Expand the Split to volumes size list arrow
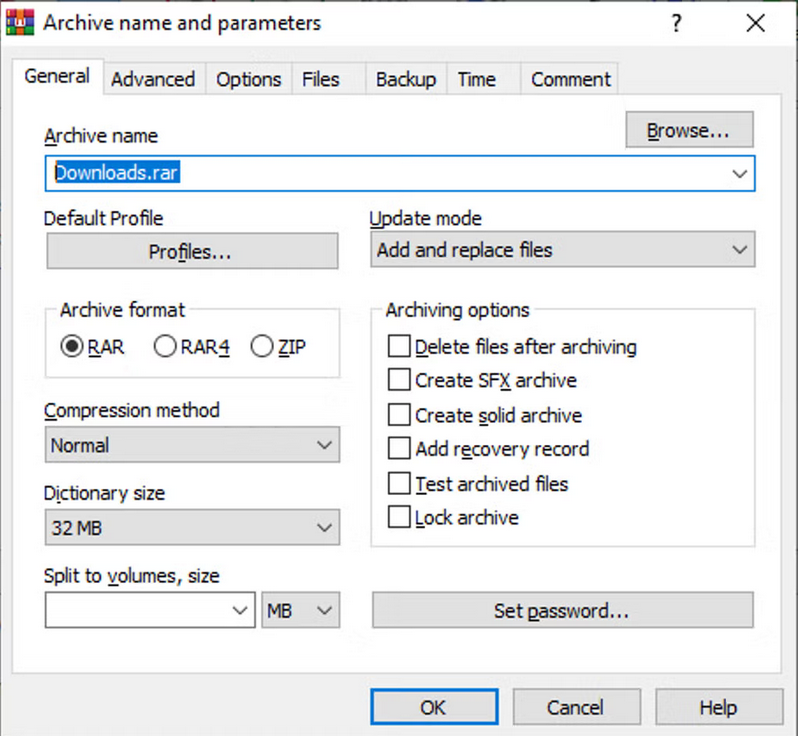Viewport: 798px width, 736px height. pyautogui.click(x=240, y=610)
